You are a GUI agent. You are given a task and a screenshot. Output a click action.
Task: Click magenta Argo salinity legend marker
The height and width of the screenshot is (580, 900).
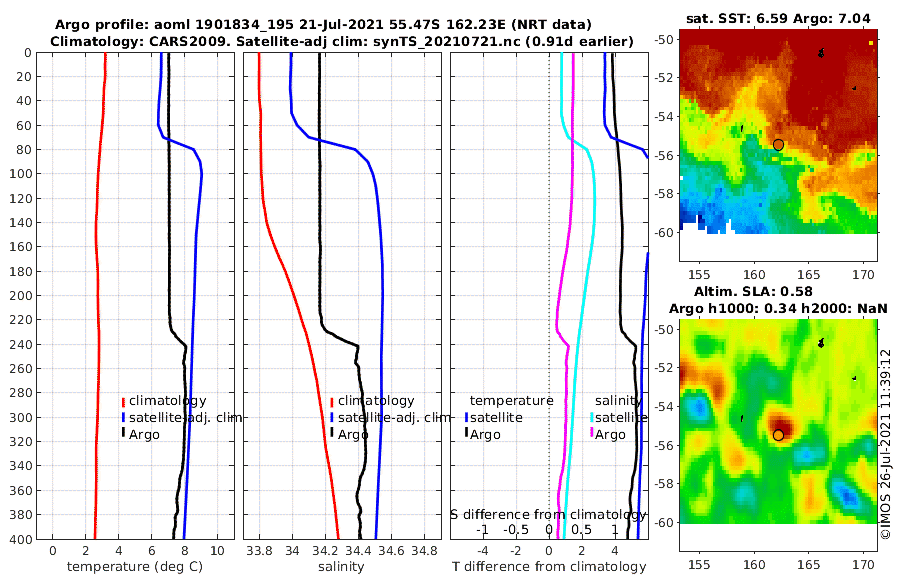pos(592,433)
